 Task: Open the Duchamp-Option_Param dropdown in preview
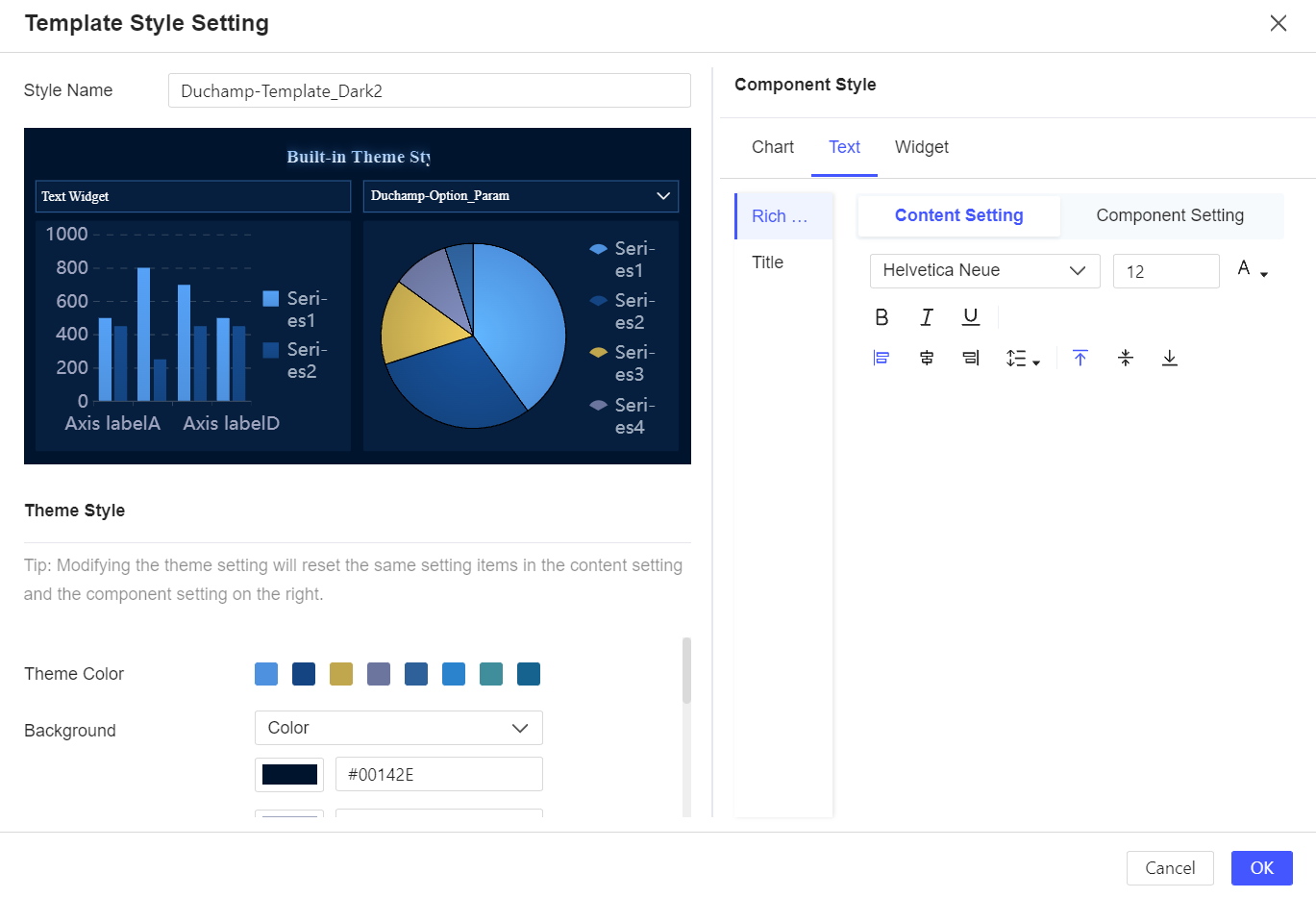[521, 196]
